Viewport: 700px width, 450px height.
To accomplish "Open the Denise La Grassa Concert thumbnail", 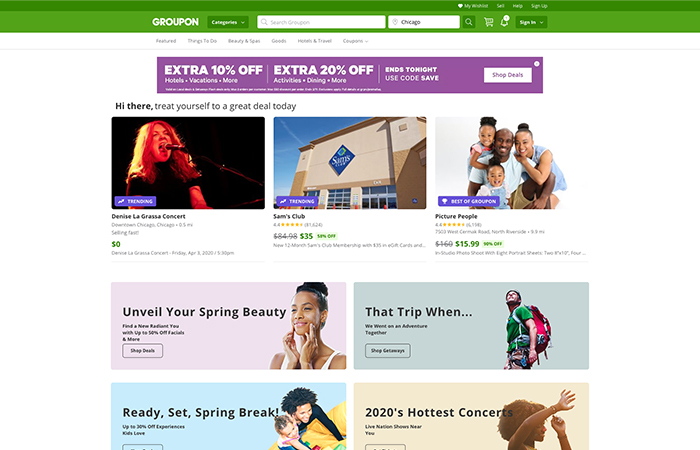I will [x=188, y=163].
